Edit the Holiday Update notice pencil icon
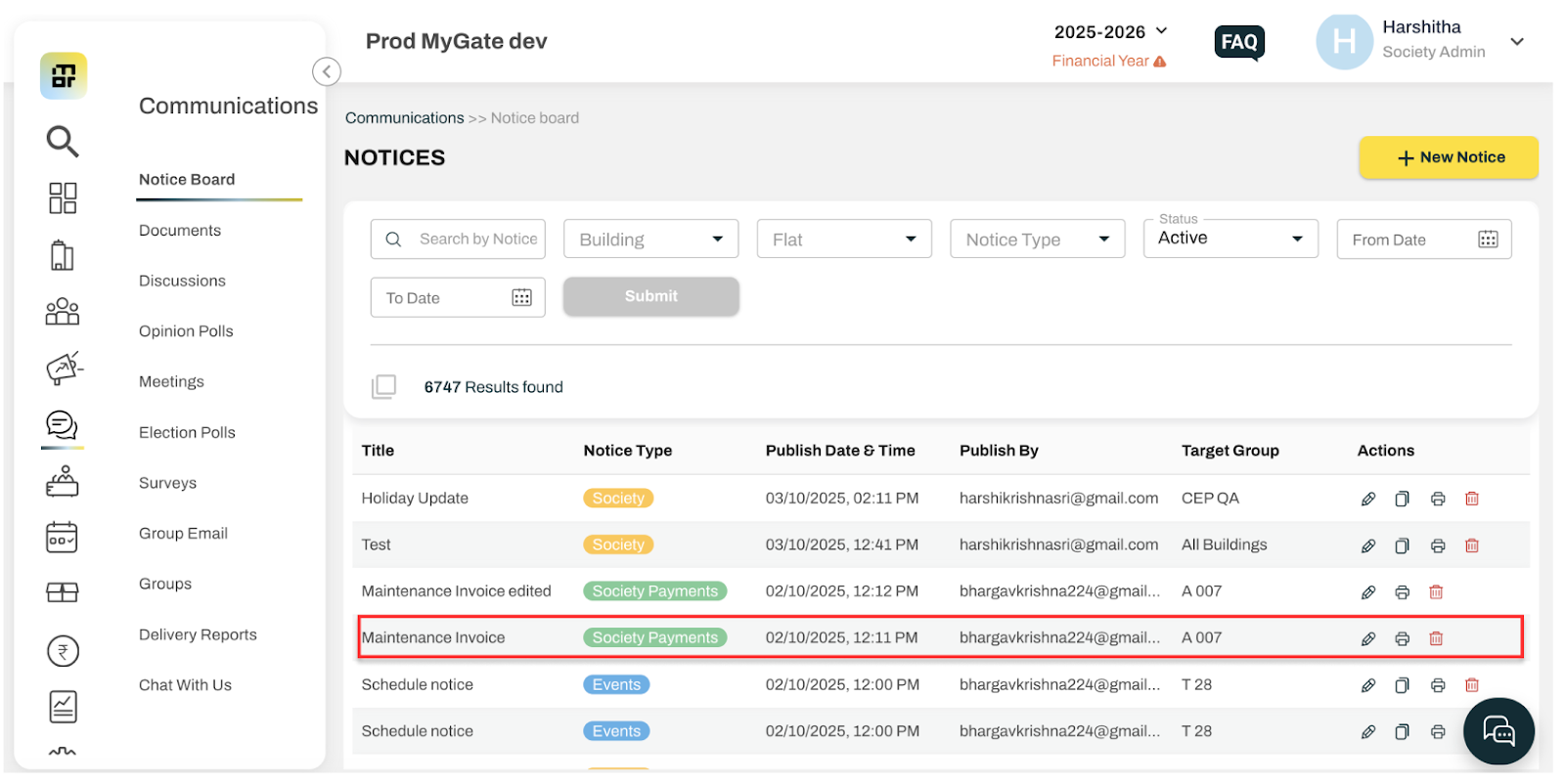1565x784 pixels. click(x=1368, y=499)
